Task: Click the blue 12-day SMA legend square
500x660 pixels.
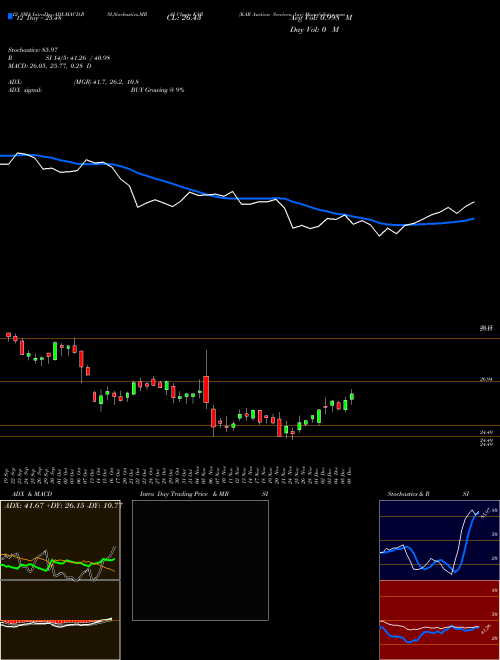Action: pos(10,17)
